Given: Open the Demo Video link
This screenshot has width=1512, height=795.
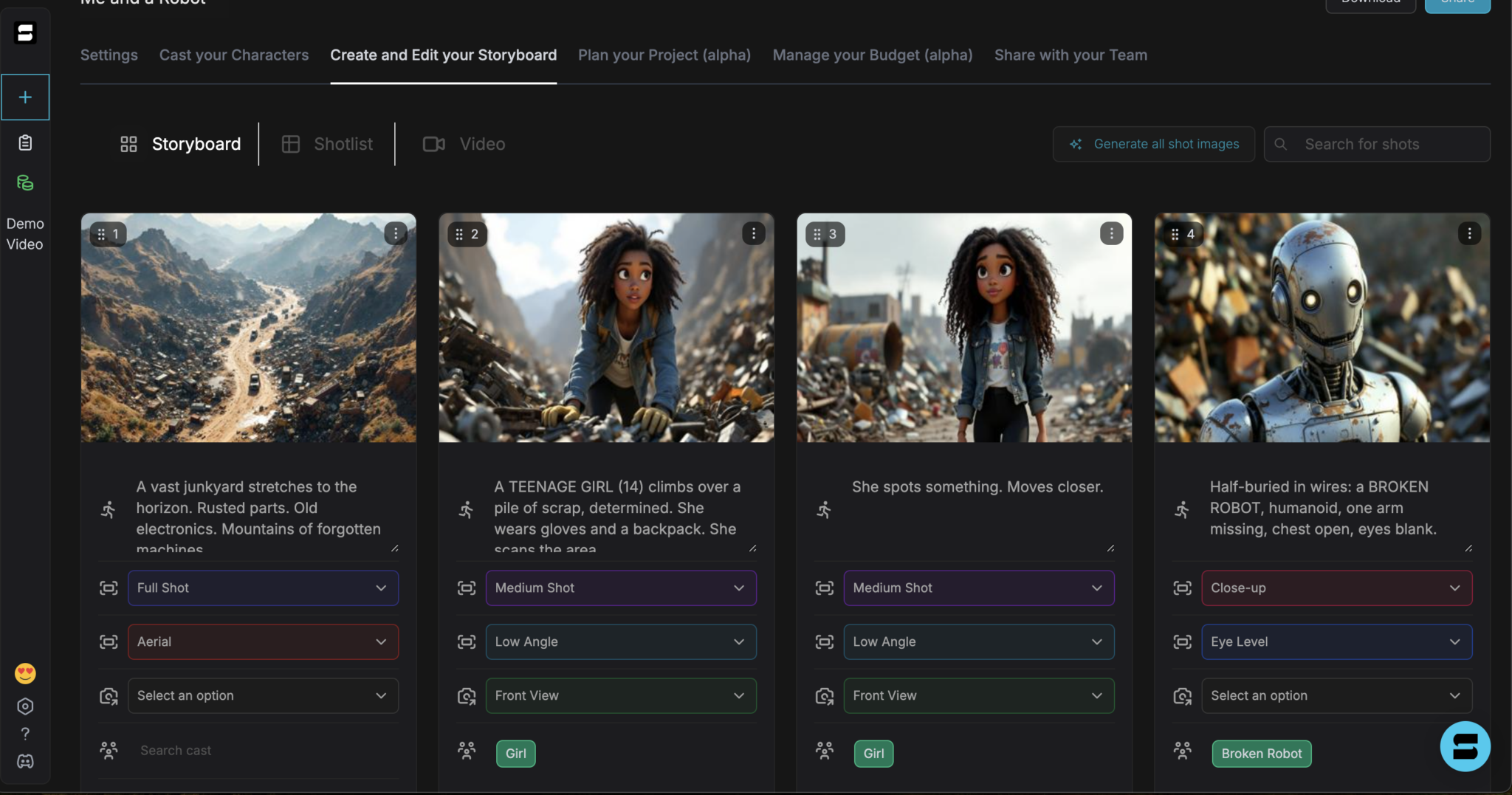Looking at the screenshot, I should click(25, 233).
